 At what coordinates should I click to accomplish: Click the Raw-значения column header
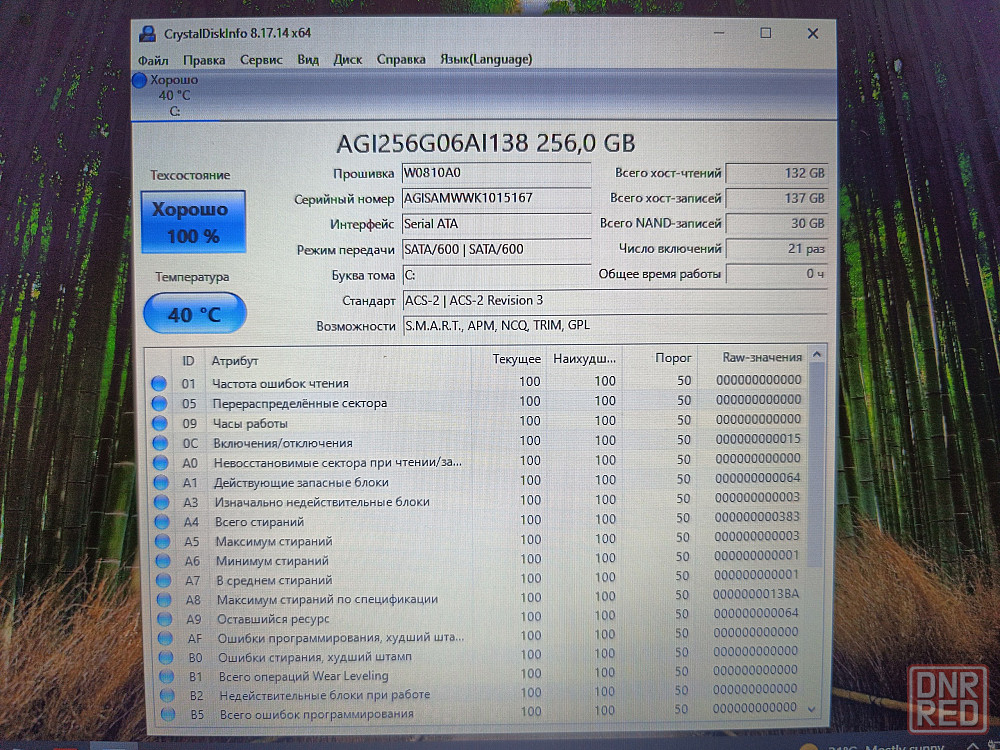coord(753,357)
